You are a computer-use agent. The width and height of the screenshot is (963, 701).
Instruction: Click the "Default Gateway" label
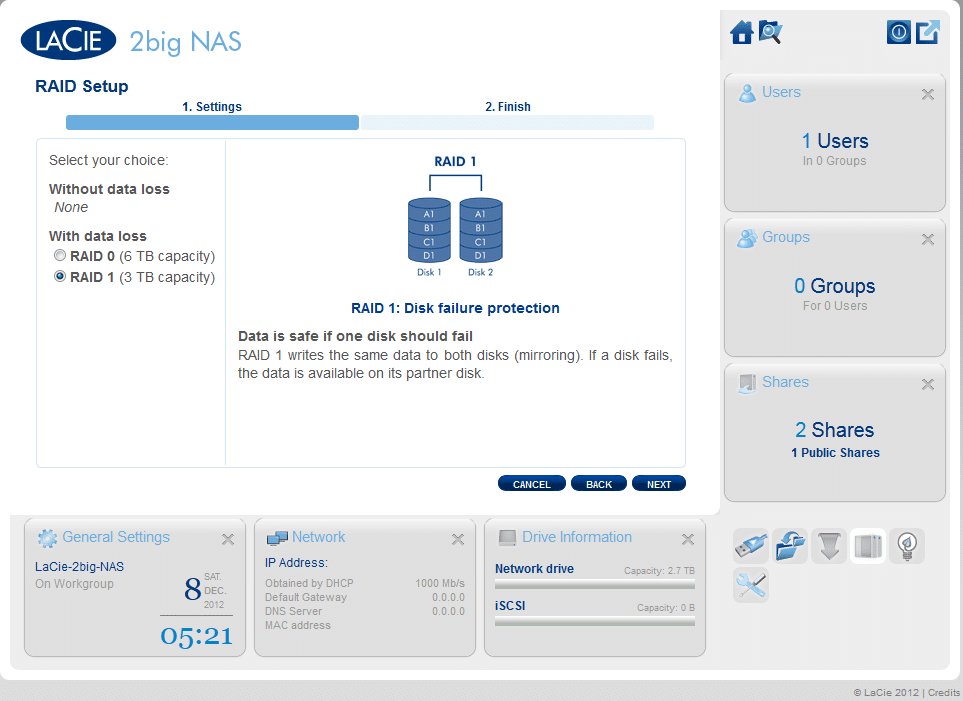tap(306, 597)
